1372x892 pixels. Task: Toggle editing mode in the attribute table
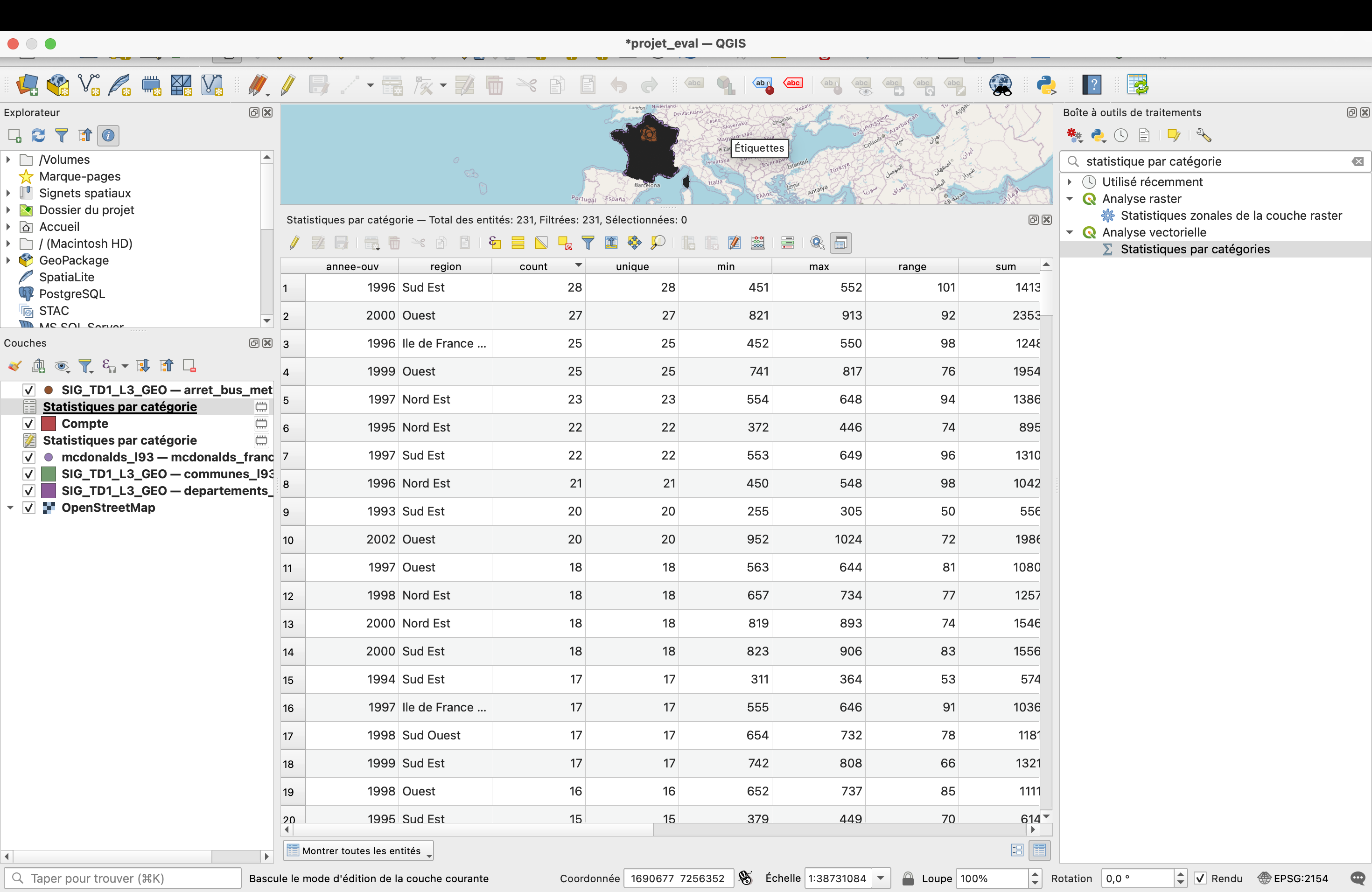point(294,243)
